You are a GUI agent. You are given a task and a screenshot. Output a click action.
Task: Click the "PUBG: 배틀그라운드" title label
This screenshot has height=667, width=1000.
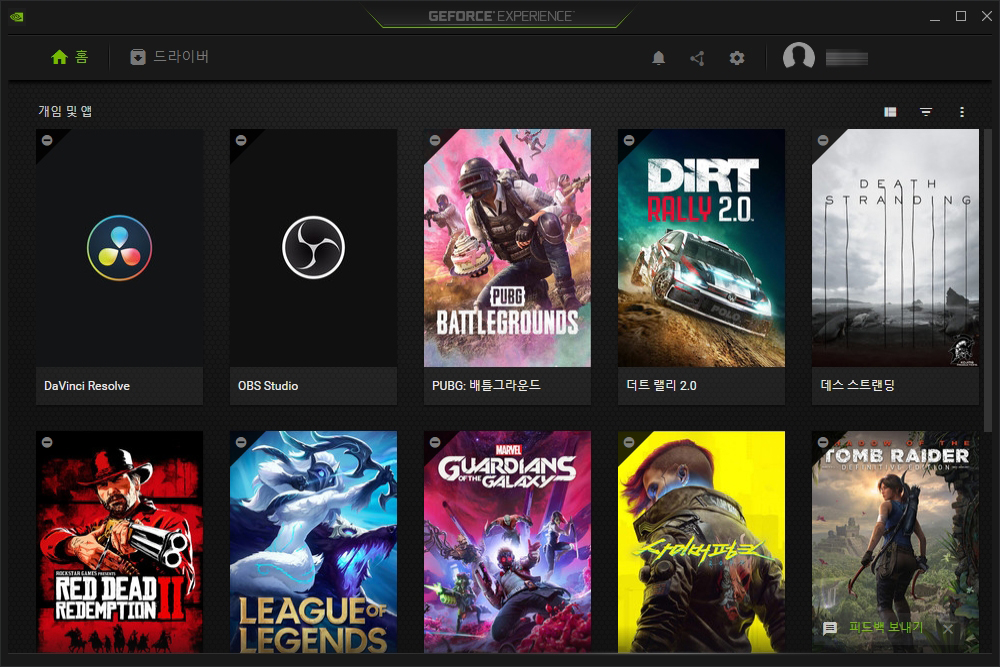coord(486,385)
